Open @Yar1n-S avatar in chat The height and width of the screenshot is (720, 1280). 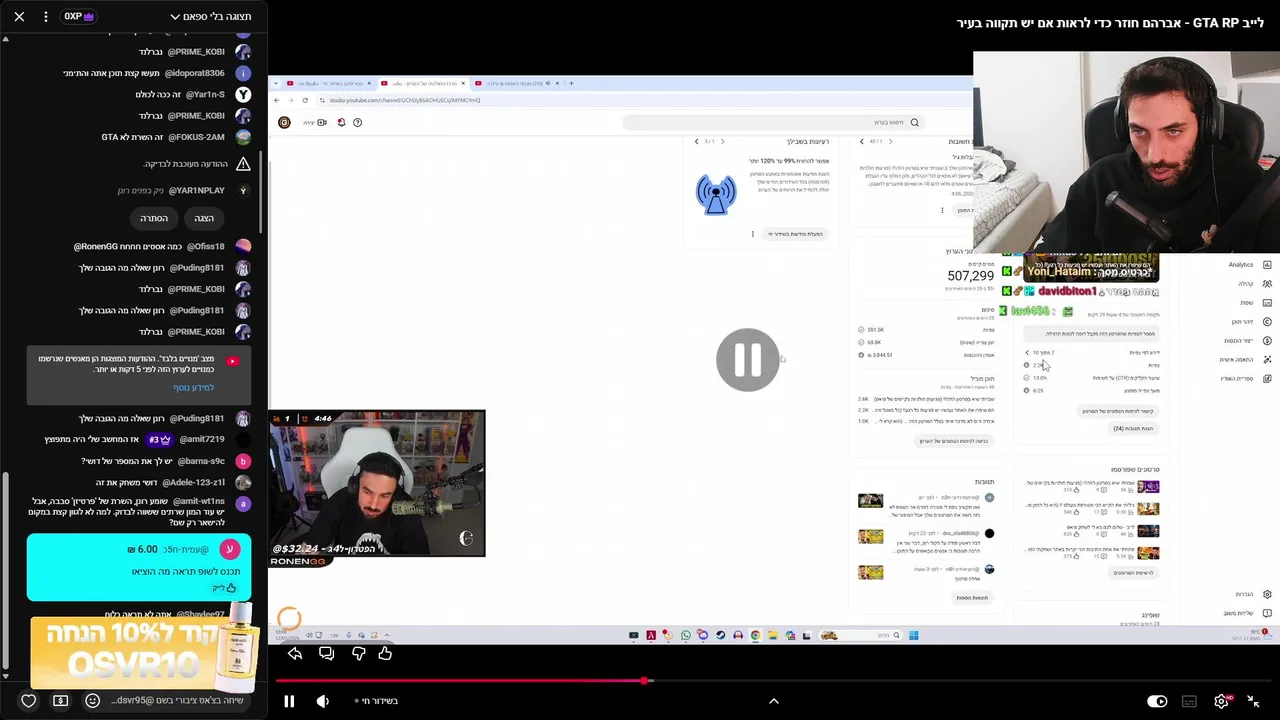tap(243, 94)
